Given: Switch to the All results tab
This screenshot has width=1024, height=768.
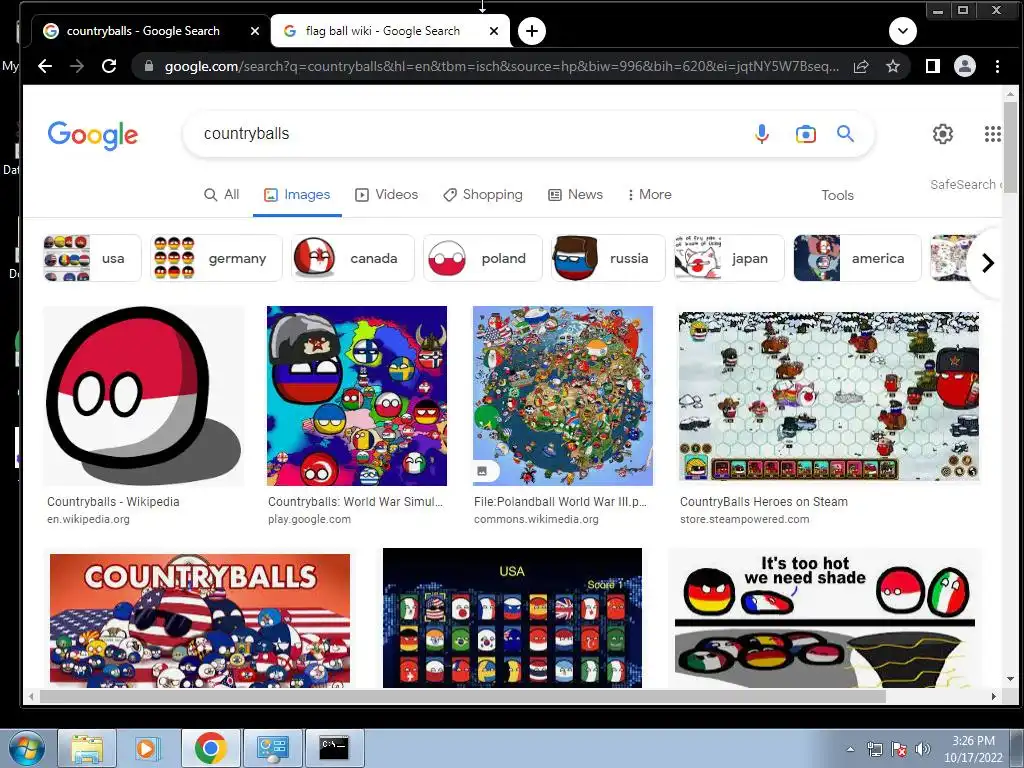Looking at the screenshot, I should pos(221,195).
